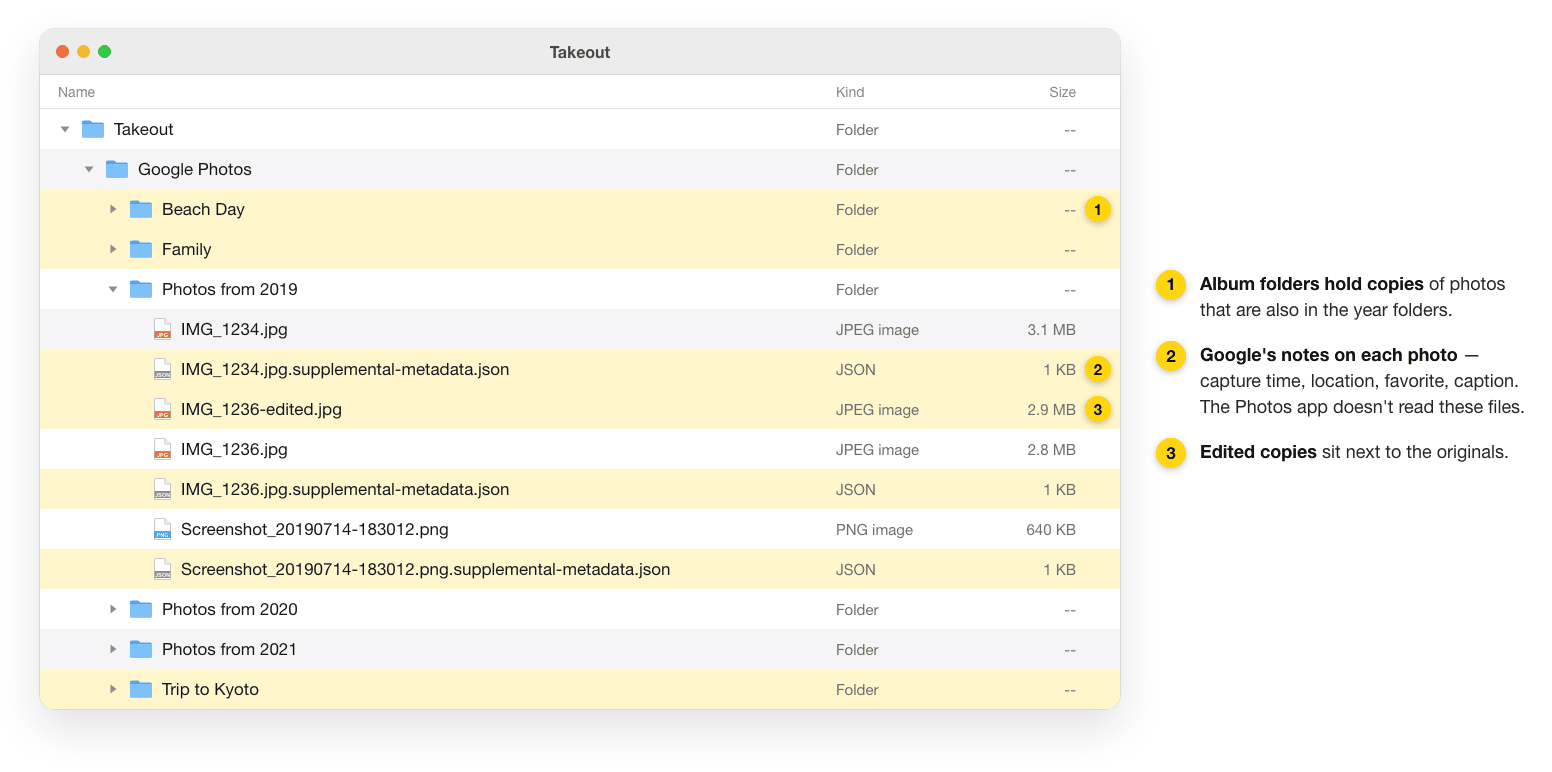Click the Screenshot_20190714-183012.png file icon
The width and height of the screenshot is (1552, 772).
tap(162, 529)
